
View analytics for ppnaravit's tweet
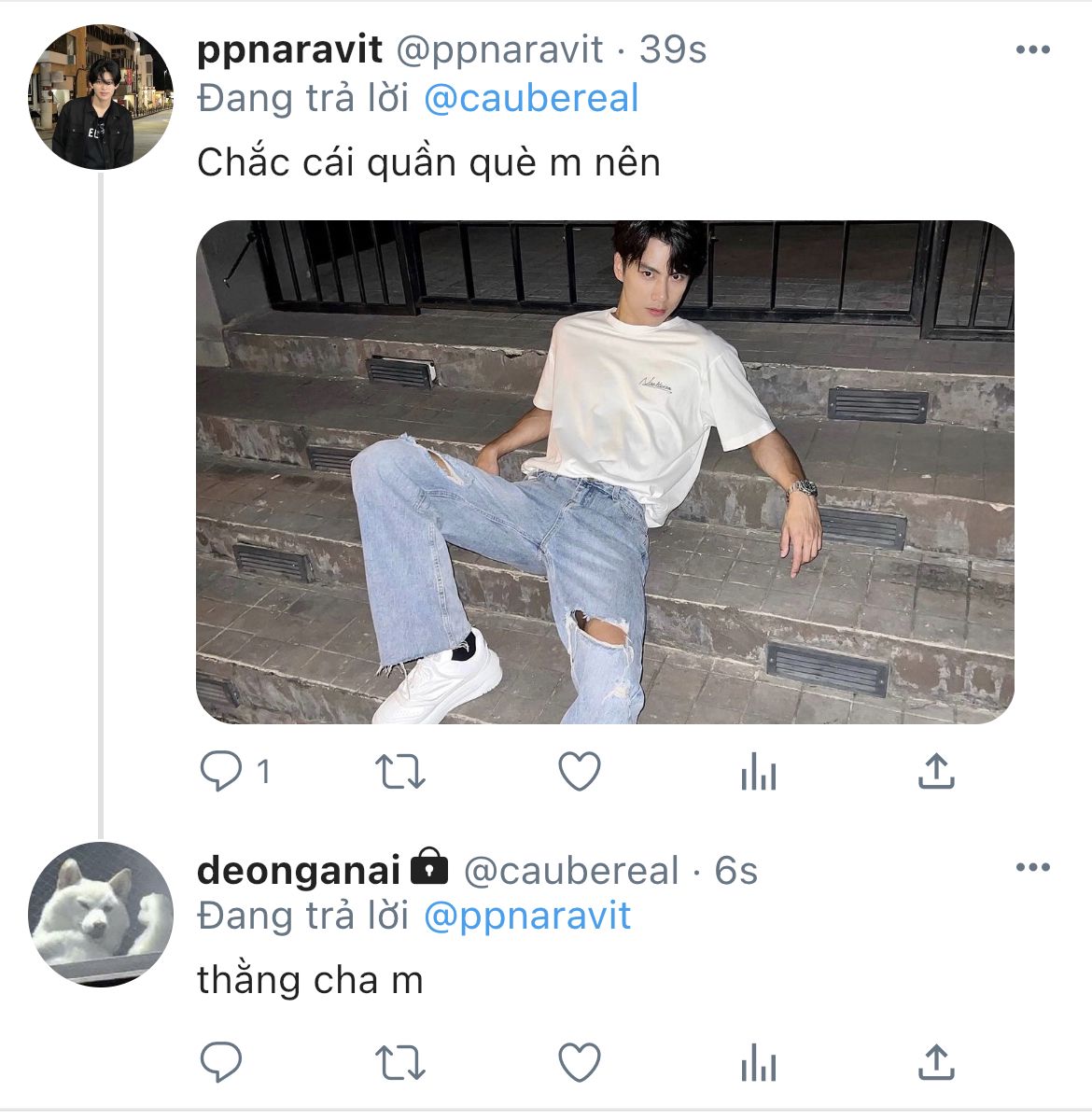758,772
